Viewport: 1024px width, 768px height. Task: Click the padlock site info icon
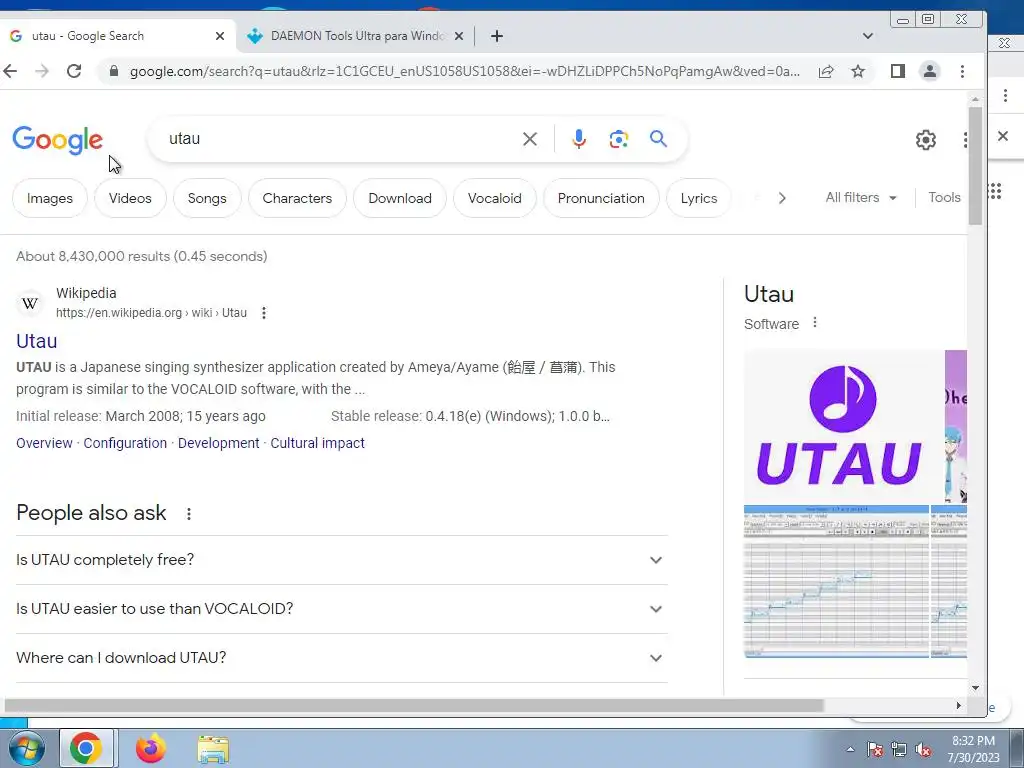point(114,71)
